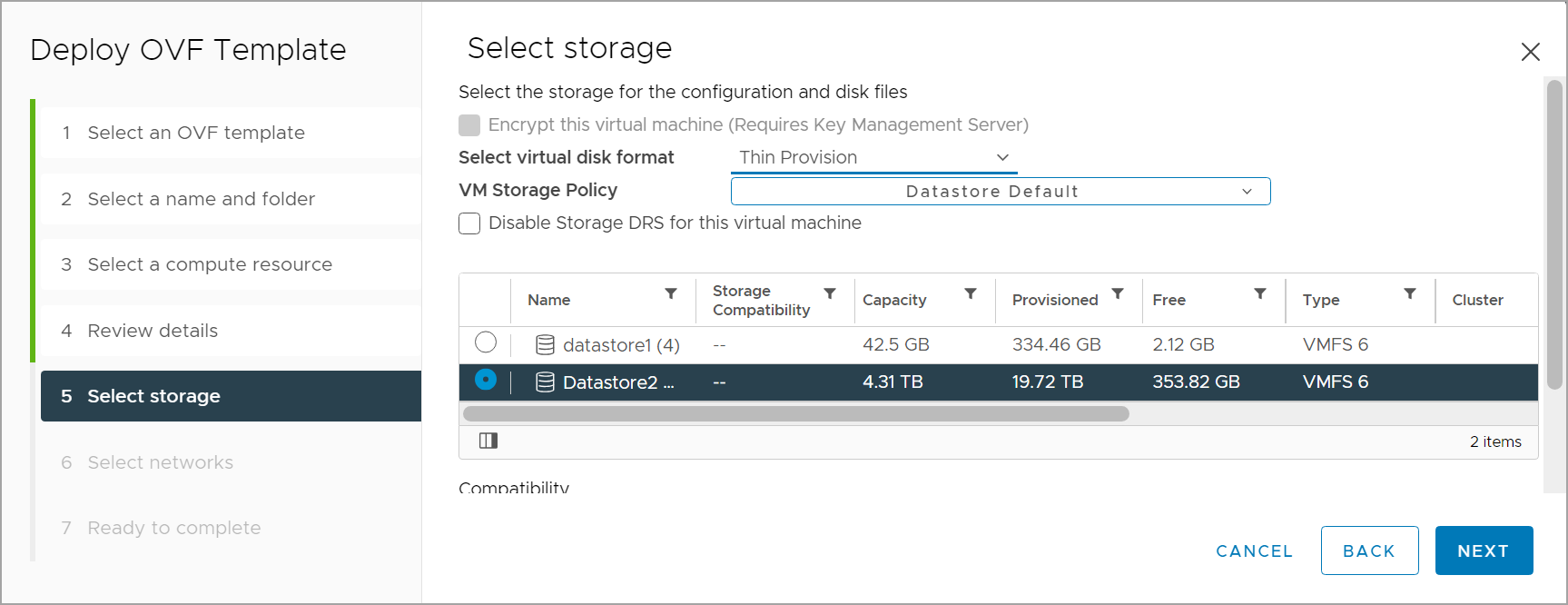The height and width of the screenshot is (605, 1568).
Task: Go to the Review details step
Action: [x=152, y=331]
